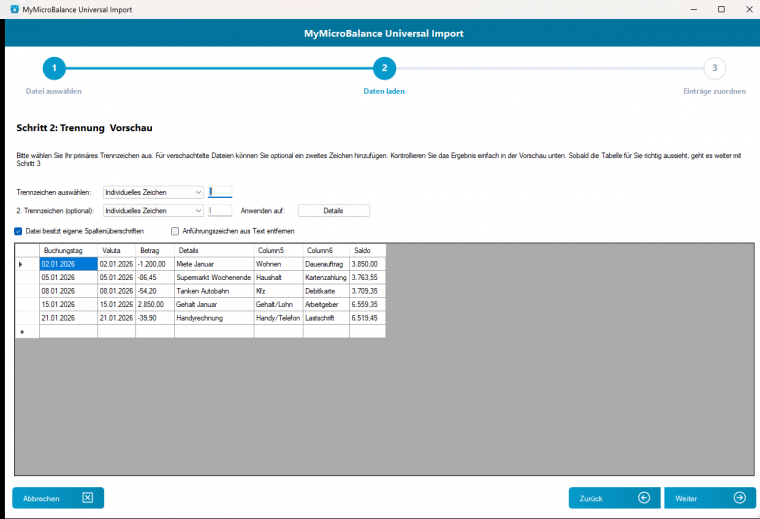Screen dimensions: 760x519
Task: Open the 'Trennzeichen auswählen' dropdown
Action: coord(153,192)
